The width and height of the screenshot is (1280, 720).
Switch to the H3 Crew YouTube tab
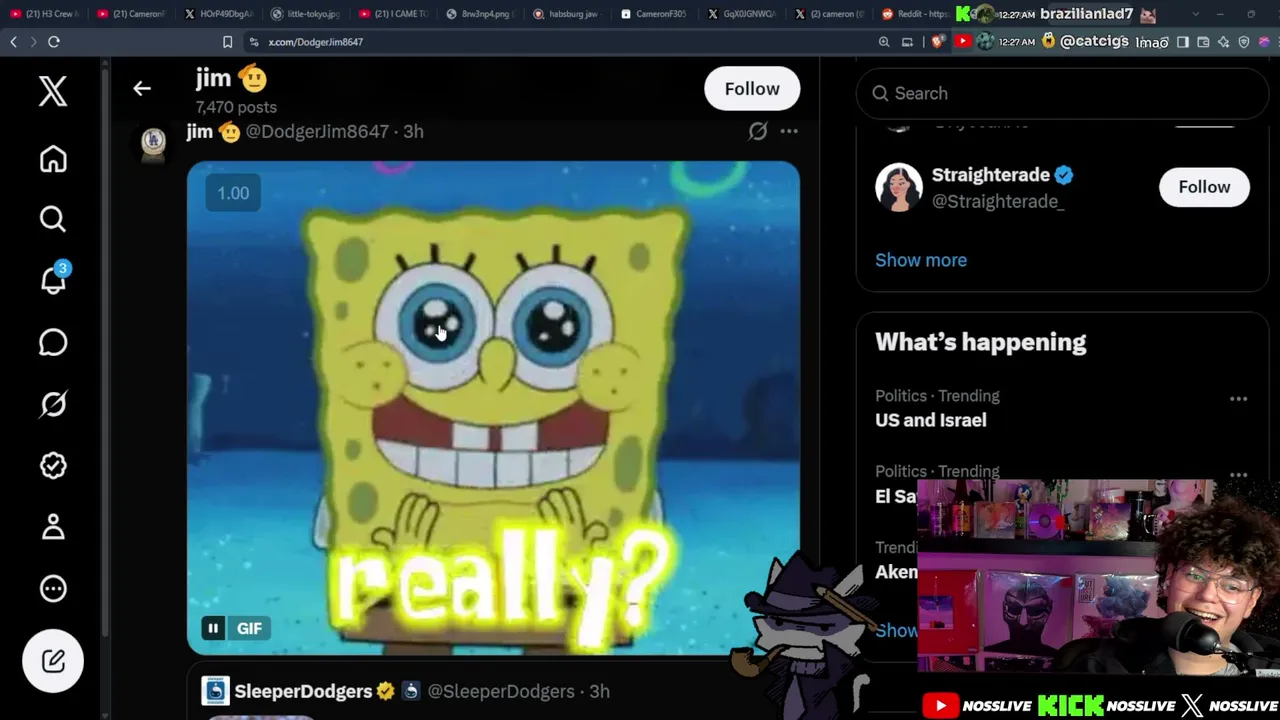44,14
